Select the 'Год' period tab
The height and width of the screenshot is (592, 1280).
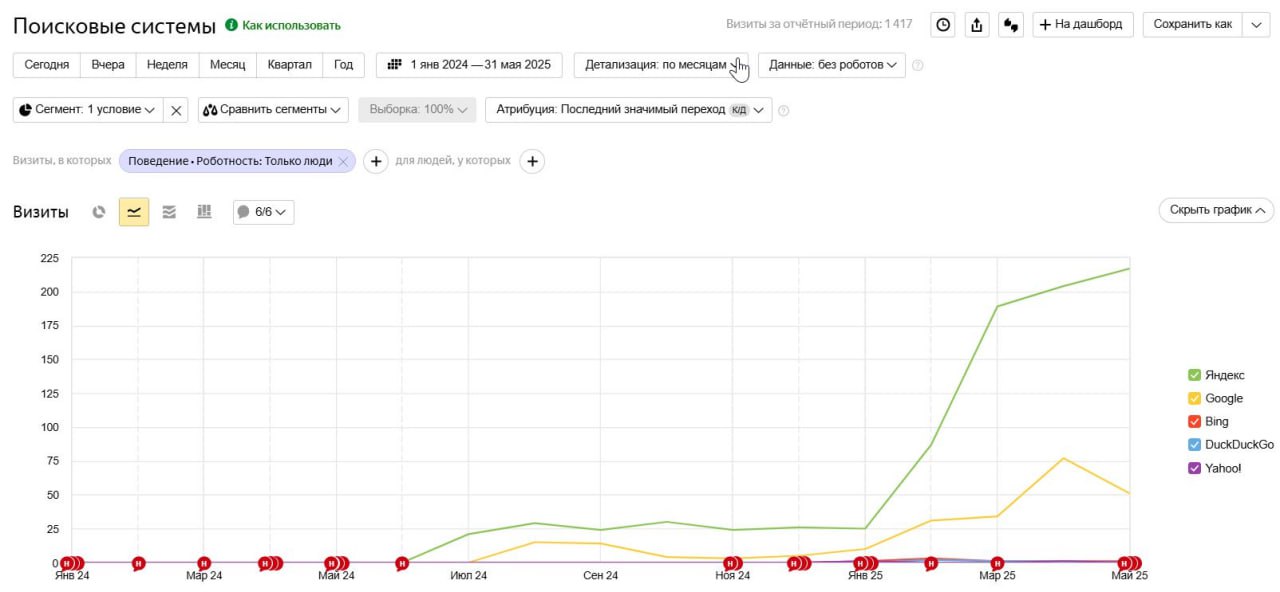pyautogui.click(x=343, y=64)
